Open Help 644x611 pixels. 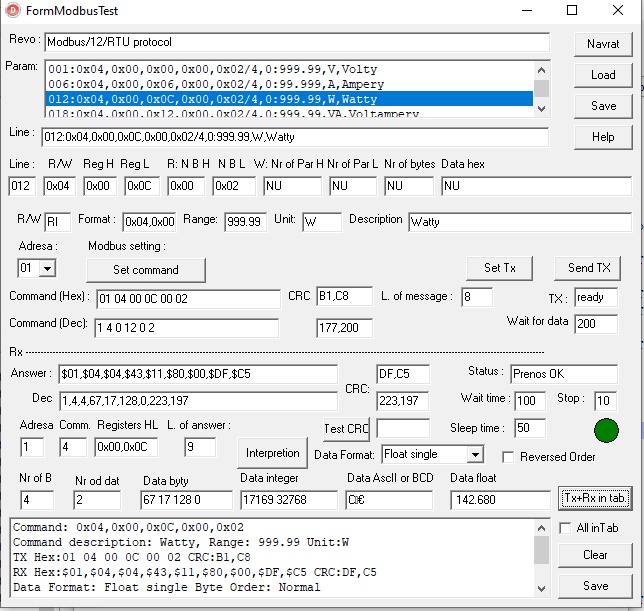[x=603, y=137]
